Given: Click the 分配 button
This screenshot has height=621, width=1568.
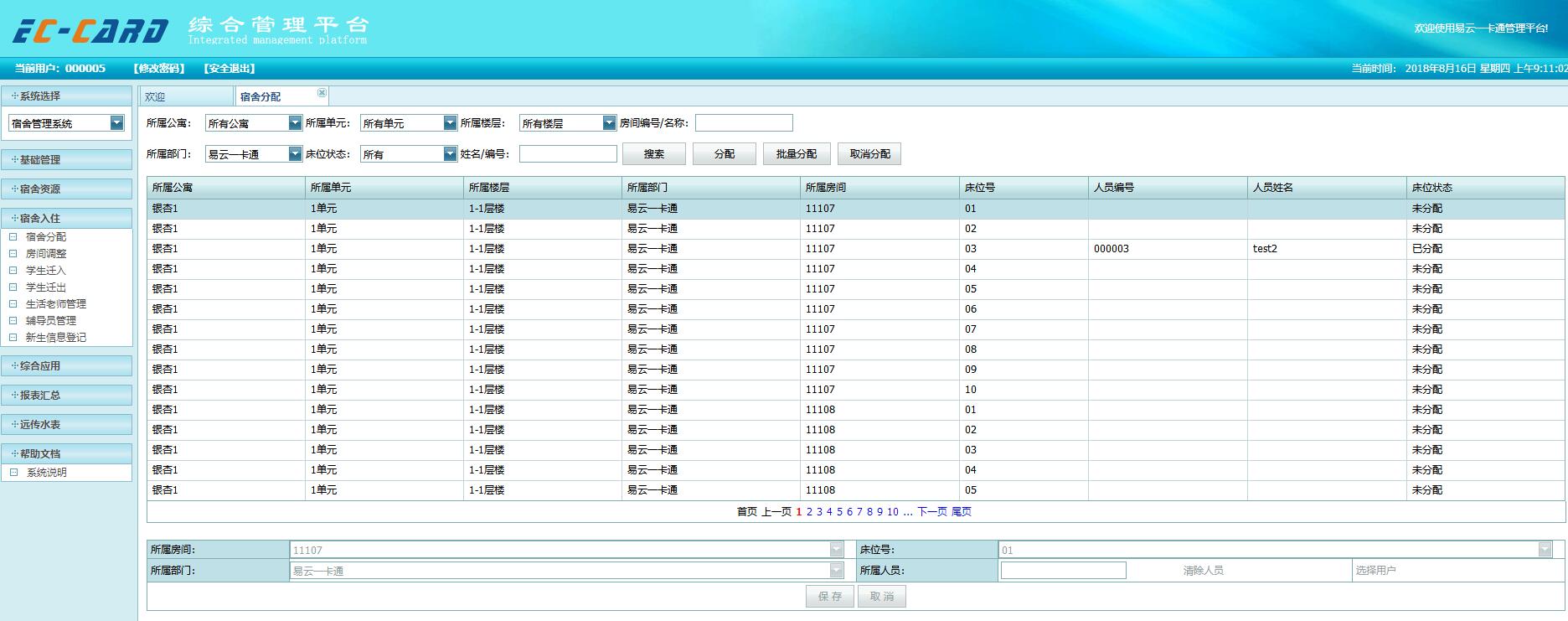Looking at the screenshot, I should pyautogui.click(x=725, y=154).
